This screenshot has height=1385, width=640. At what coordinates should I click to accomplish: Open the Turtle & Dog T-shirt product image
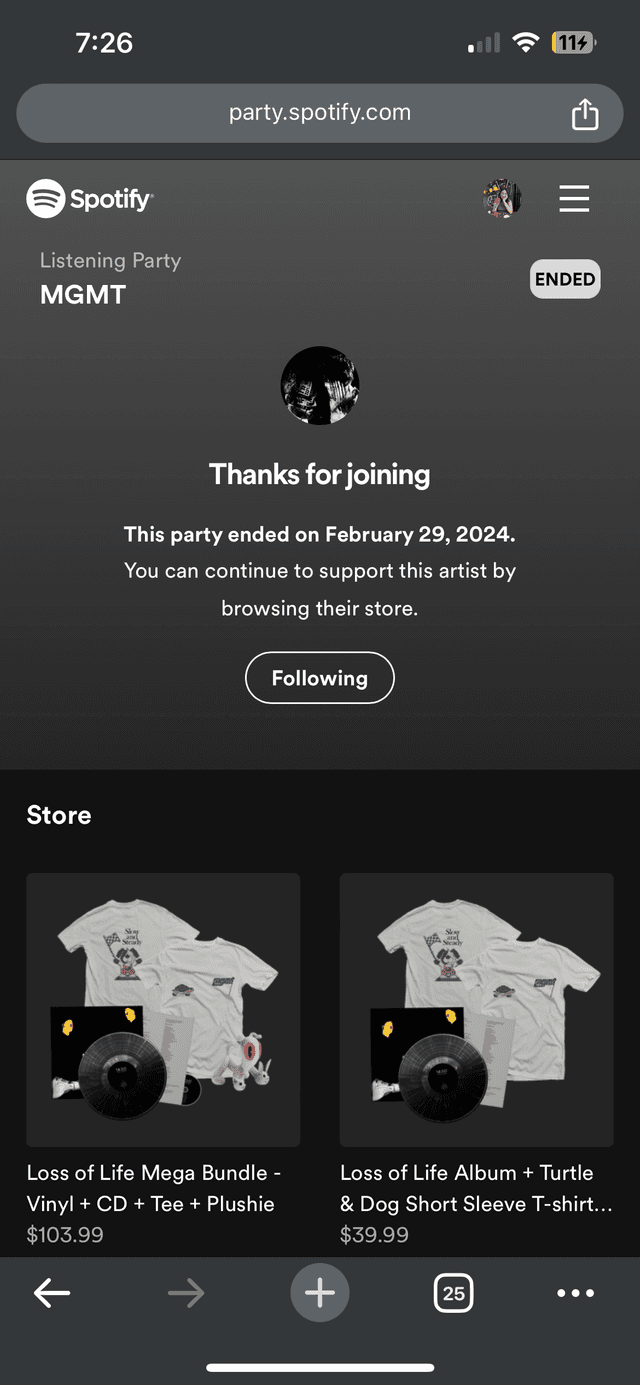(476, 1009)
